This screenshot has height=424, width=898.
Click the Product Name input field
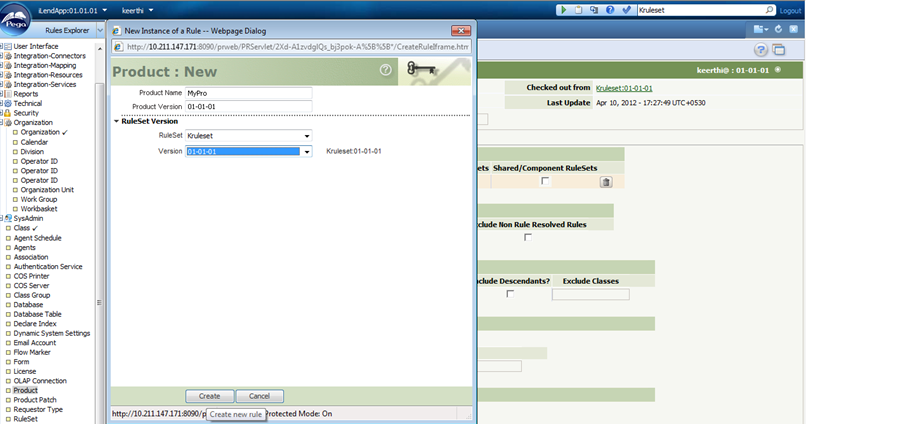(x=249, y=93)
